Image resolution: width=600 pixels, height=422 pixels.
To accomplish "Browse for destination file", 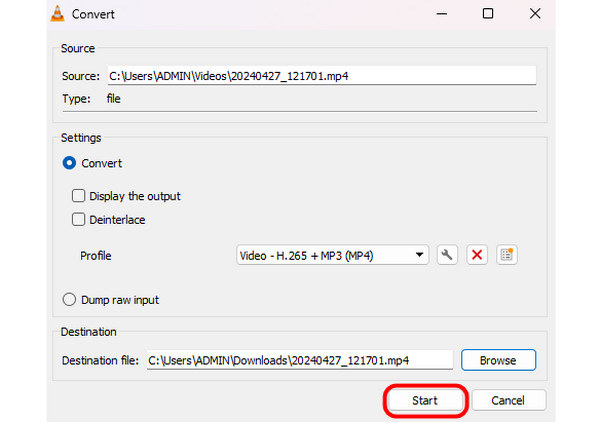I will pos(498,360).
